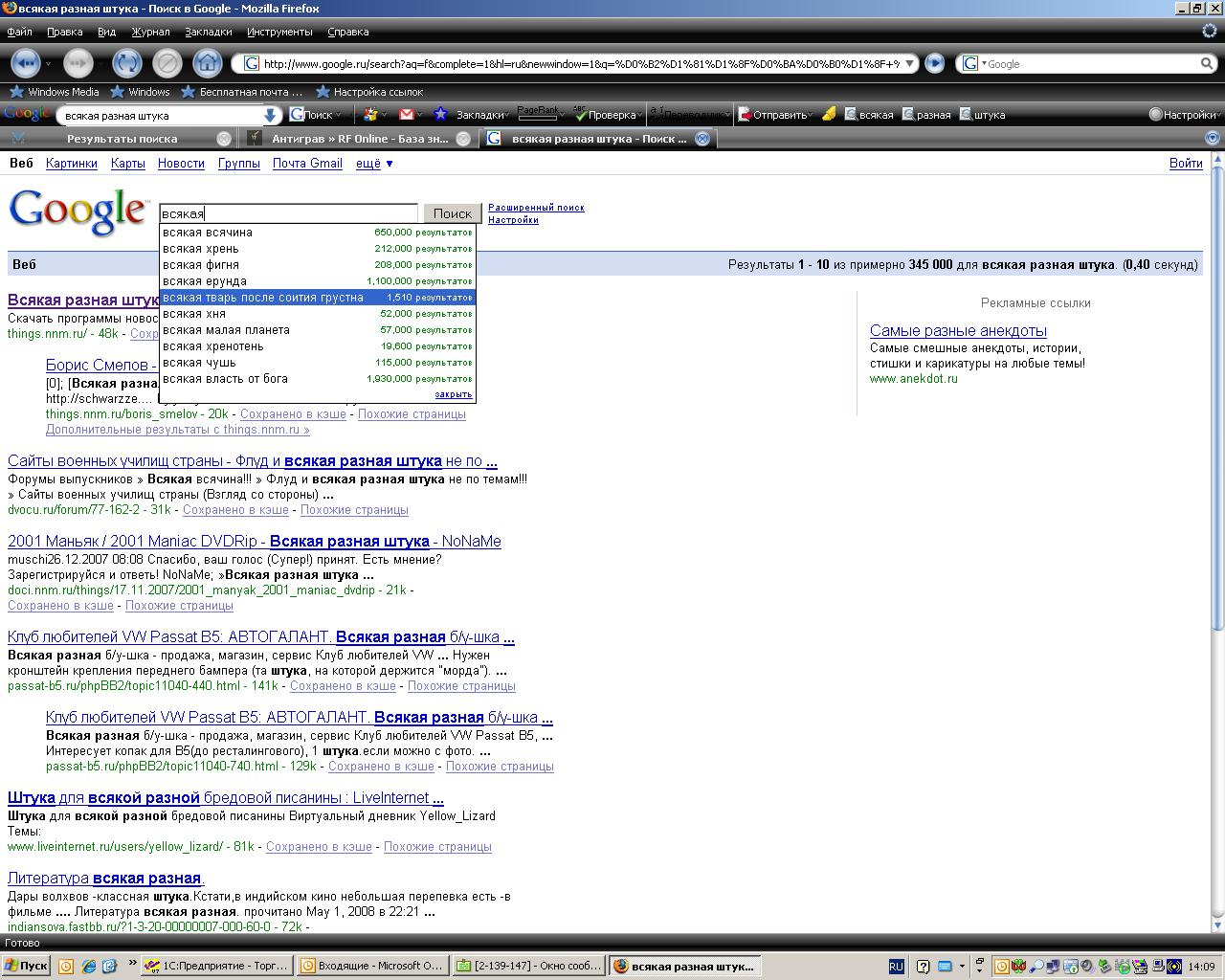Click the Firefox address bar URL
Viewport: 1225px width, 980px height.
[x=581, y=64]
